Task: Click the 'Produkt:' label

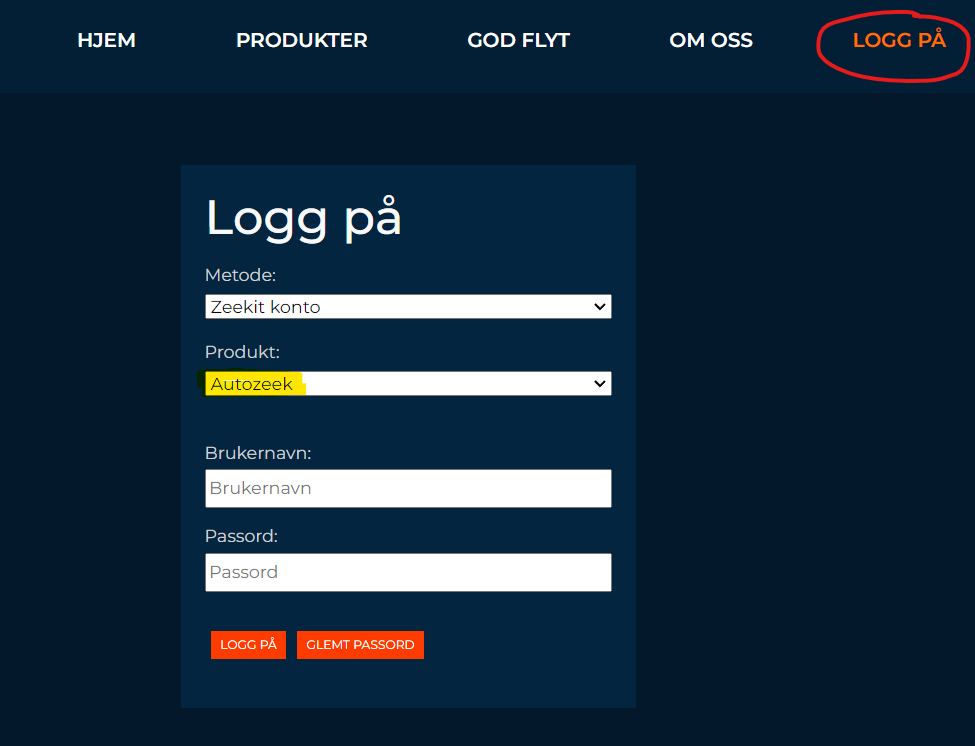Action: click(242, 352)
